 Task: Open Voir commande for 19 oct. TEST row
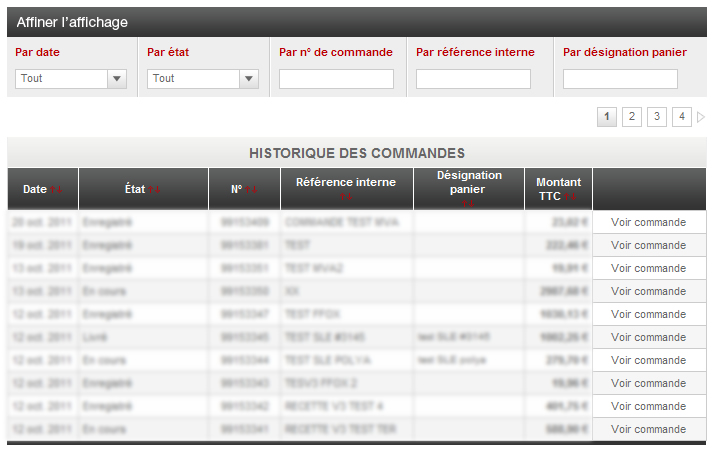(648, 245)
